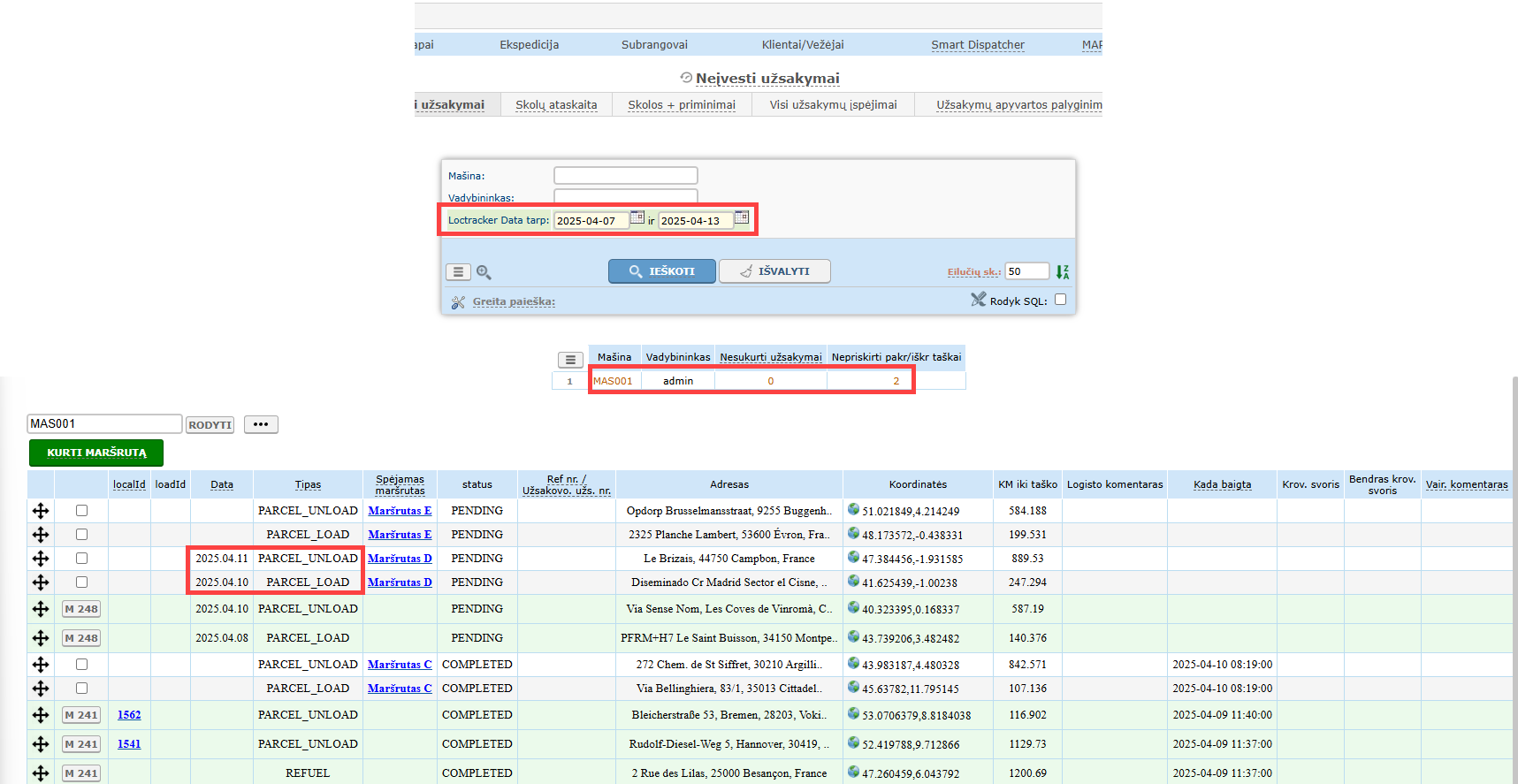Open list menu icon left of Mašina column
1518x784 pixels.
pos(570,360)
